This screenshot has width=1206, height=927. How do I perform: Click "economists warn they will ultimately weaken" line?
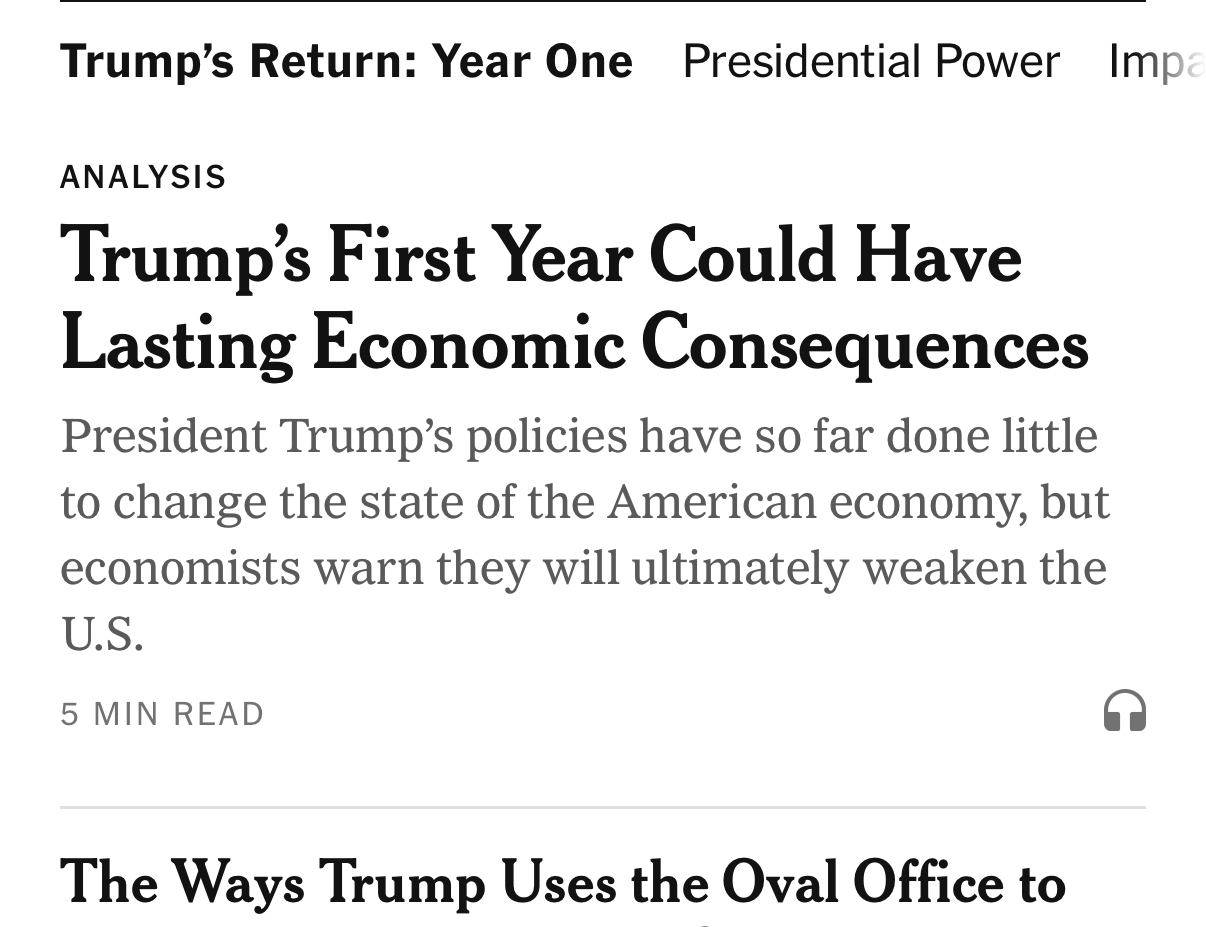[x=583, y=568]
